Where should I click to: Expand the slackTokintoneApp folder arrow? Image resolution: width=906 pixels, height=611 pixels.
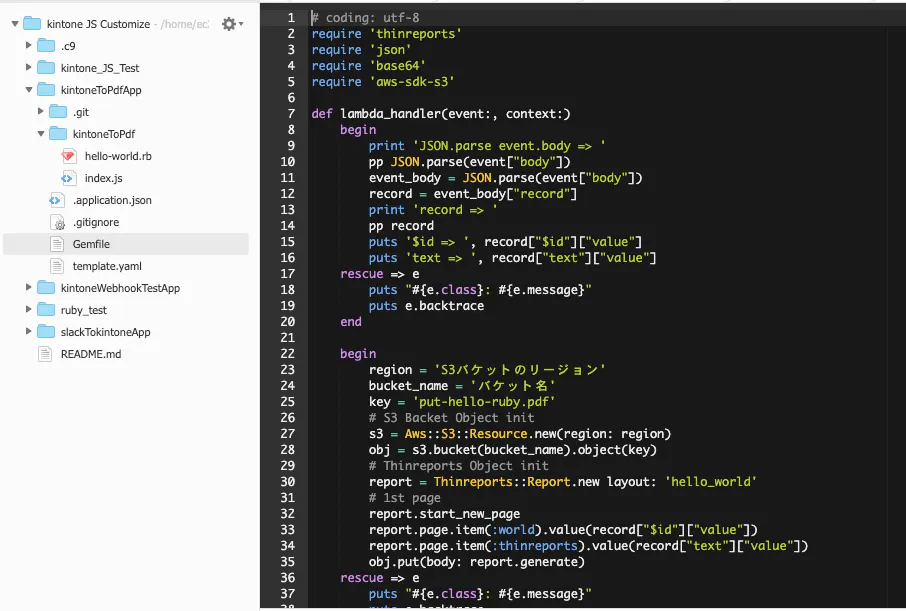tap(28, 331)
